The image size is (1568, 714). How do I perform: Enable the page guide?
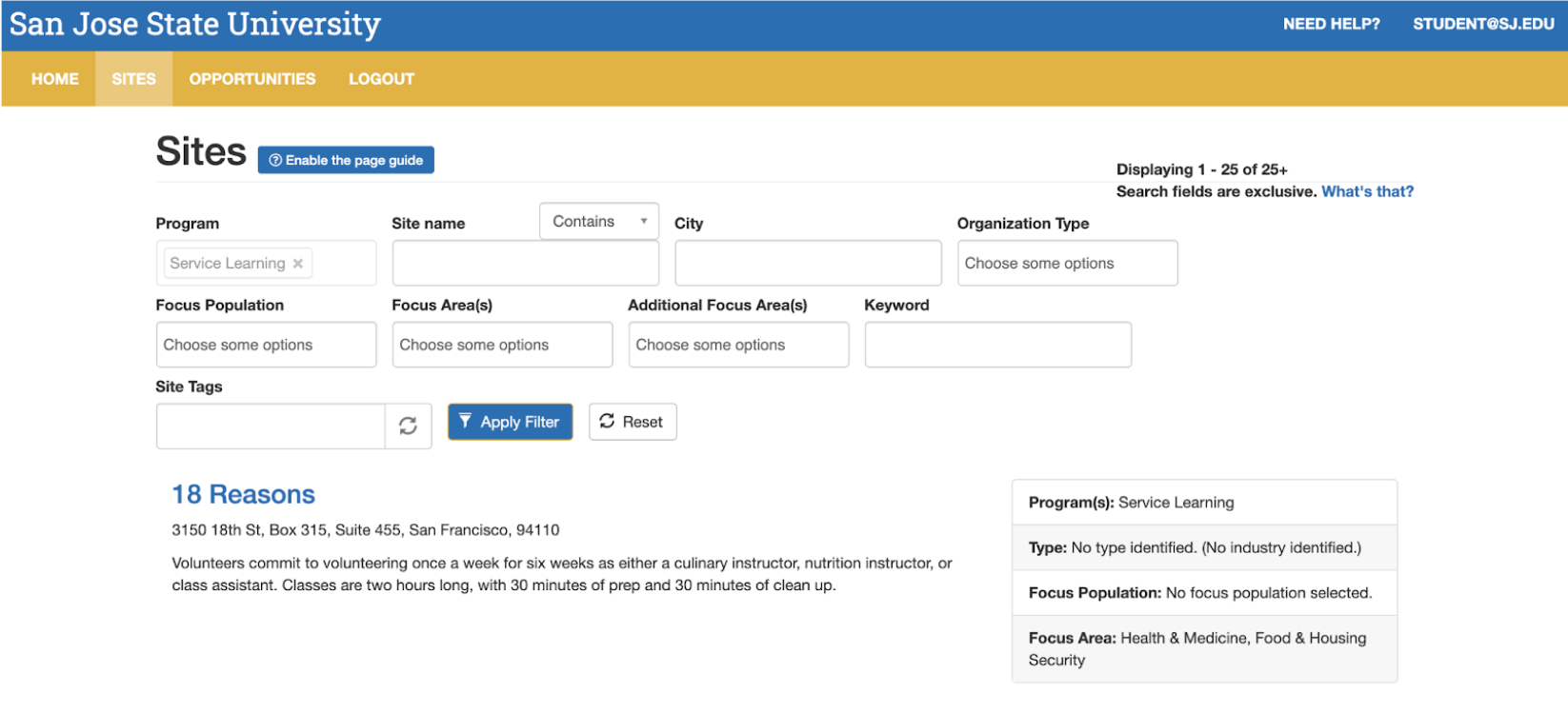click(x=346, y=160)
